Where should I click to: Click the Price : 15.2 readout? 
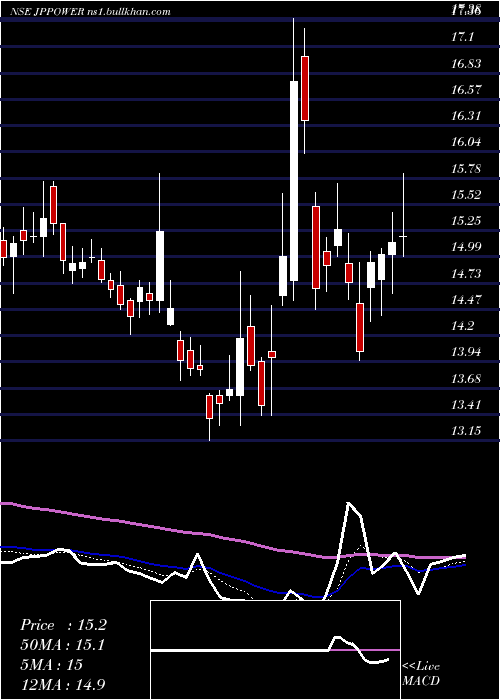pyautogui.click(x=63, y=625)
